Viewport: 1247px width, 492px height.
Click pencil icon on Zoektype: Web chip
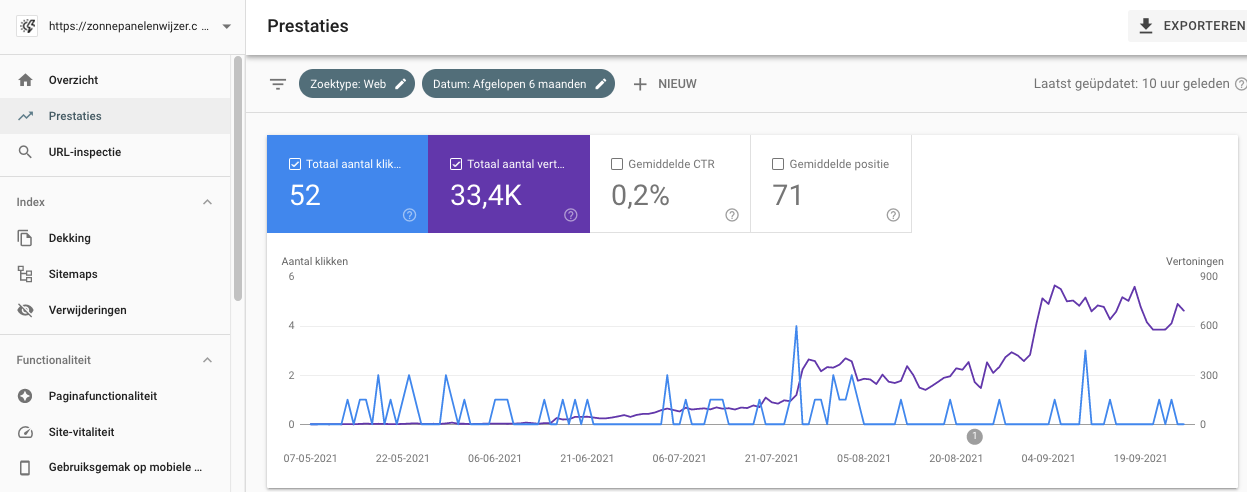(x=401, y=84)
